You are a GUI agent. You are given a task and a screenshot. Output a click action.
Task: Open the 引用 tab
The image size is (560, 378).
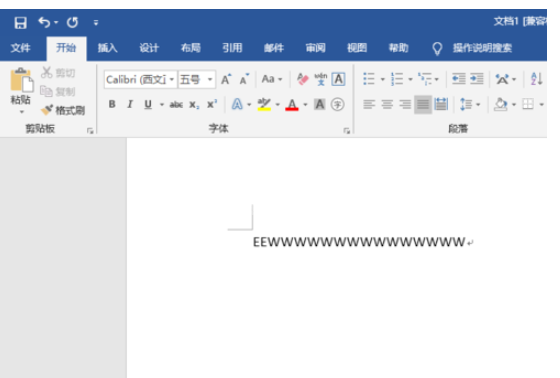pos(232,48)
